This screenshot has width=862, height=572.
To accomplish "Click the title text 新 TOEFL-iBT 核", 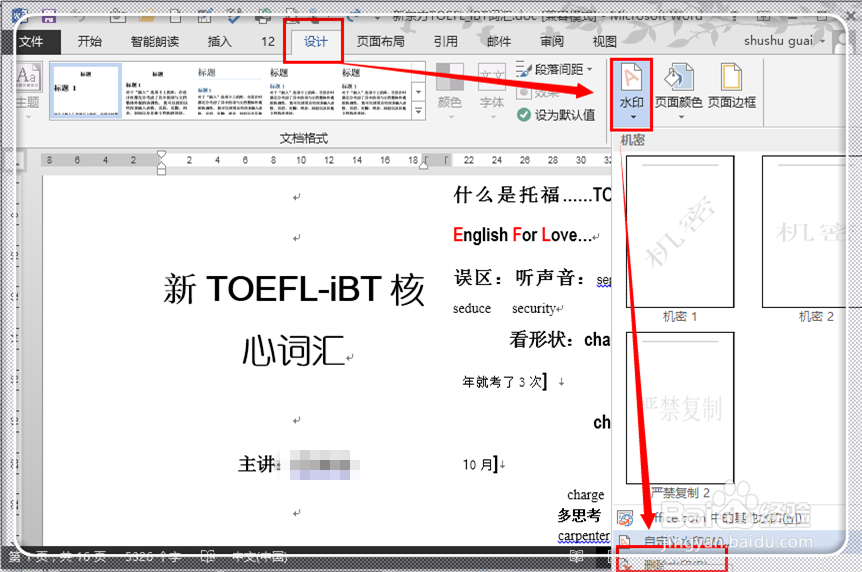I will (294, 289).
